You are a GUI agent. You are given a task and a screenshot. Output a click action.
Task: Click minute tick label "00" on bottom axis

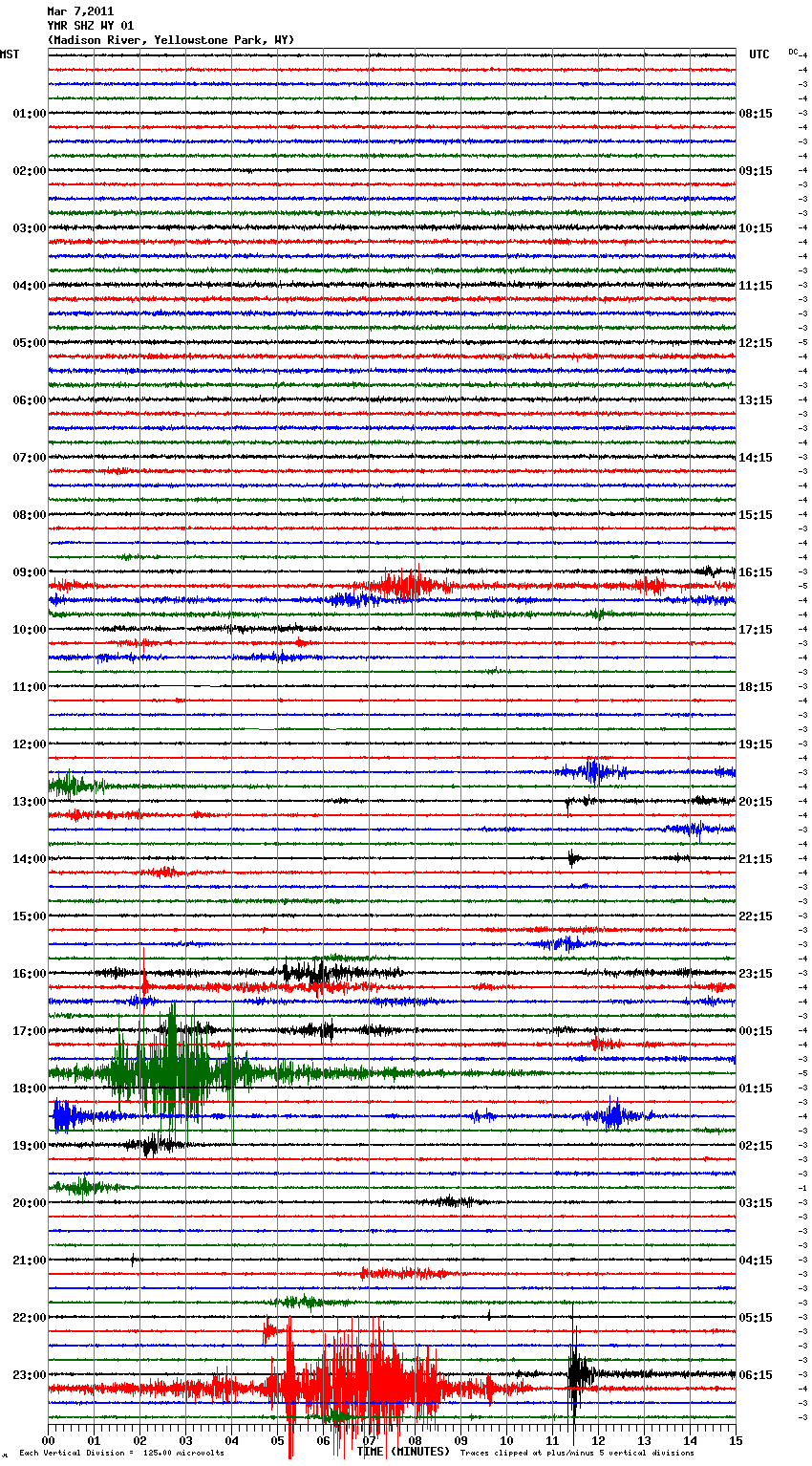pos(49,1441)
